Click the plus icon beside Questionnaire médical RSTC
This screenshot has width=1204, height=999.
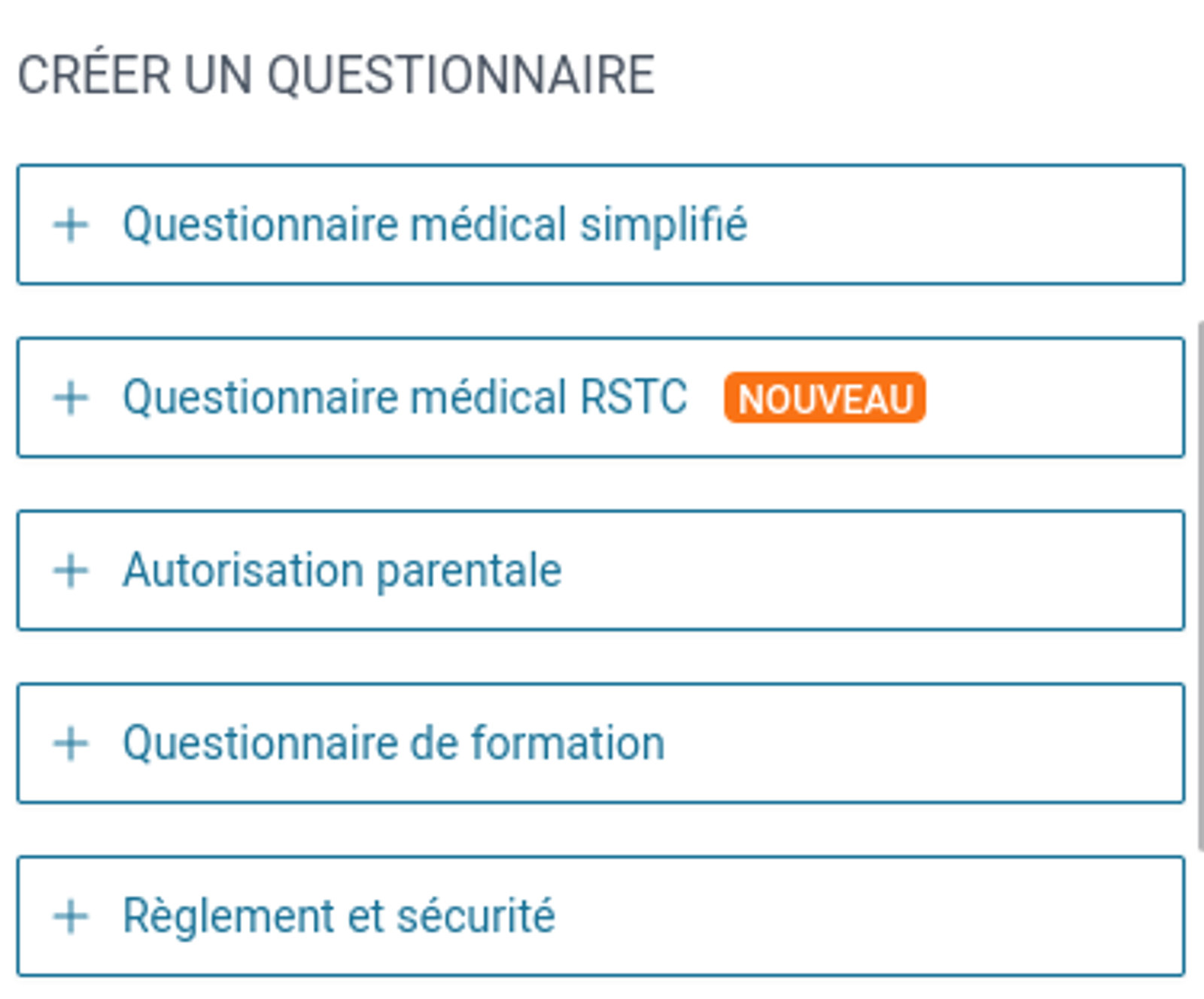(x=71, y=397)
